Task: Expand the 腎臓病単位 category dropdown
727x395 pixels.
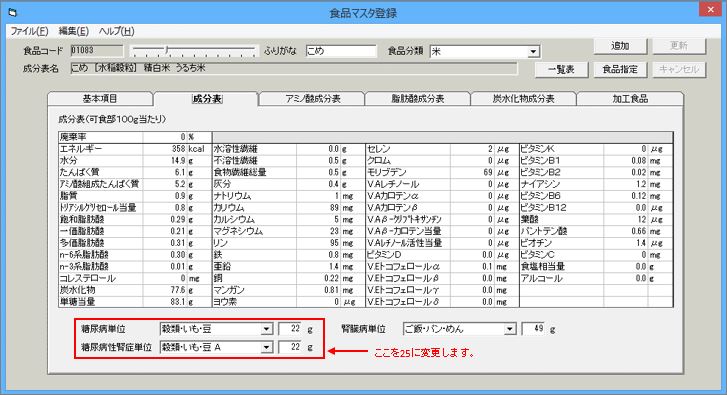Action: (x=510, y=329)
